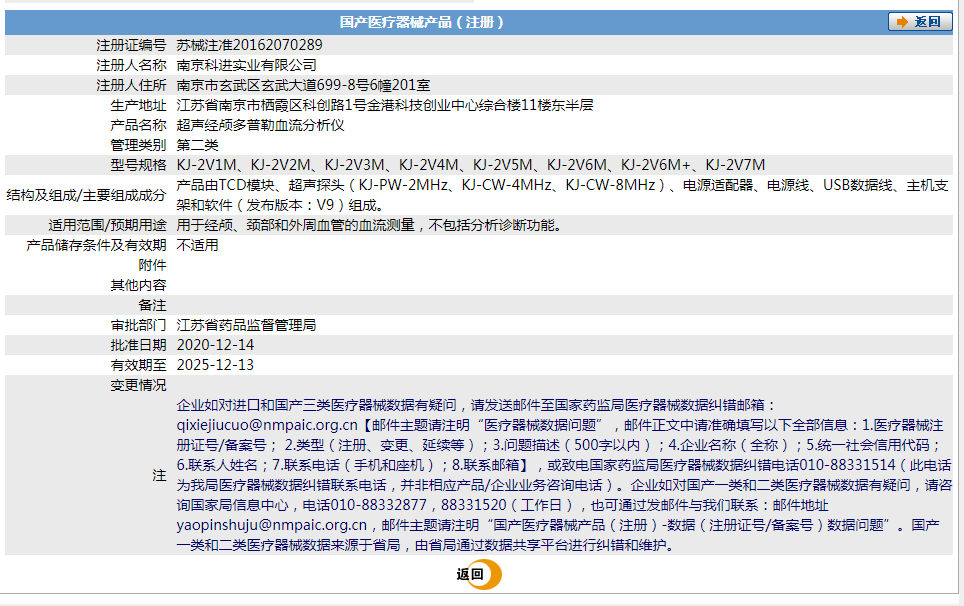Click the approval date 2020-12-14
This screenshot has height=606, width=964.
[215, 345]
